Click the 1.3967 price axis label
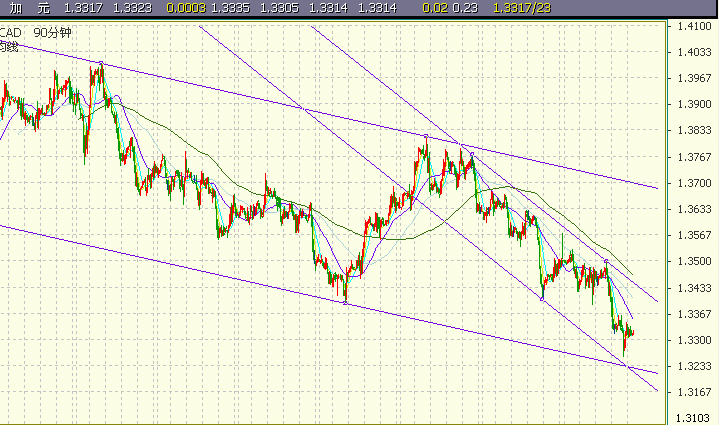 pos(694,78)
